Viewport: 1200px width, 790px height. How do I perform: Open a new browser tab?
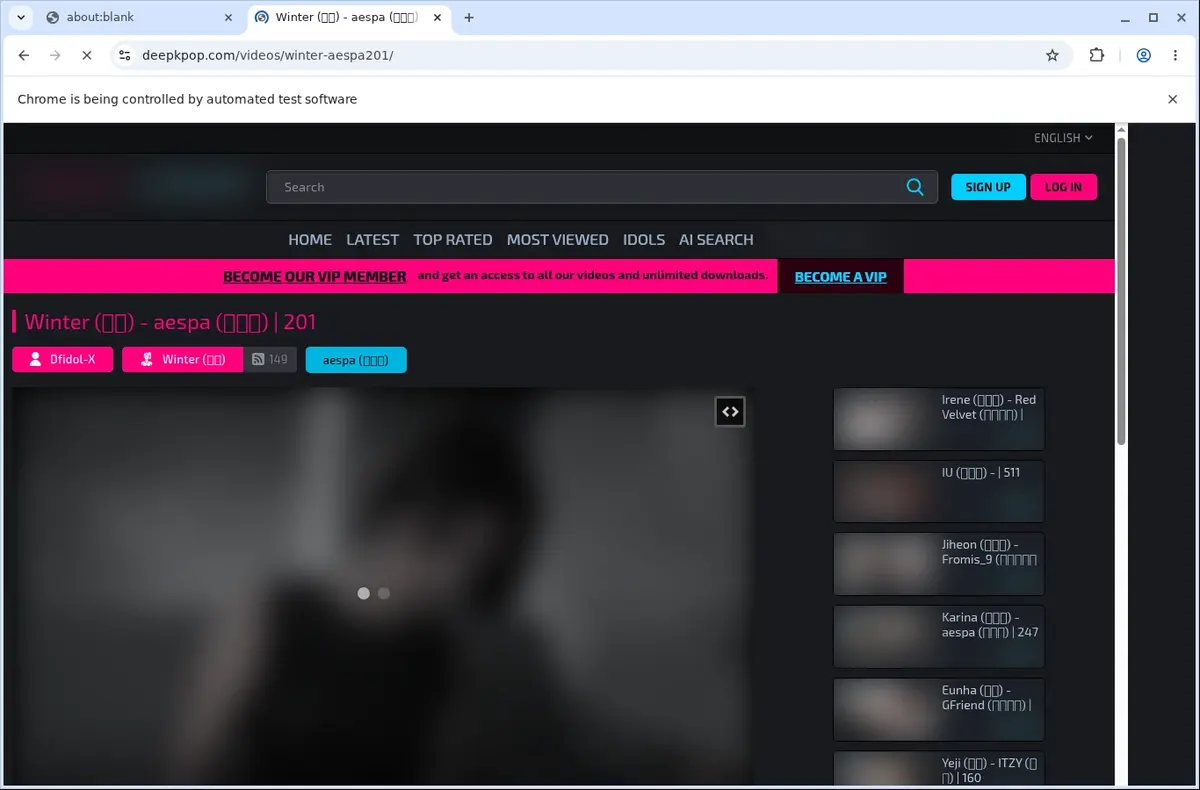click(x=469, y=17)
